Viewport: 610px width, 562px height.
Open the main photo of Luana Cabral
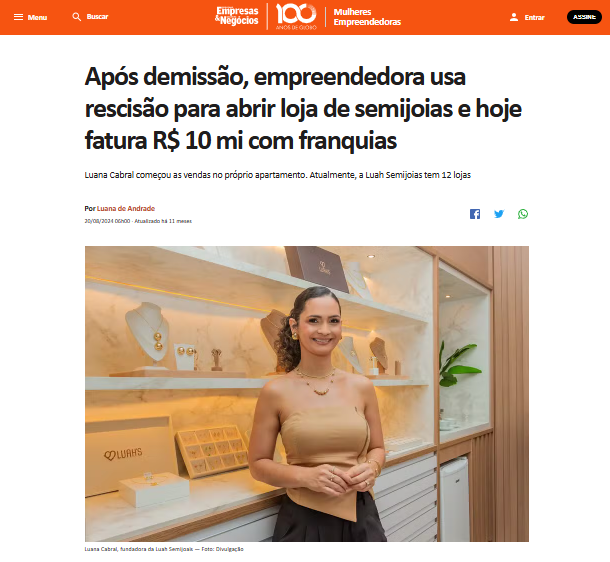[x=307, y=394]
